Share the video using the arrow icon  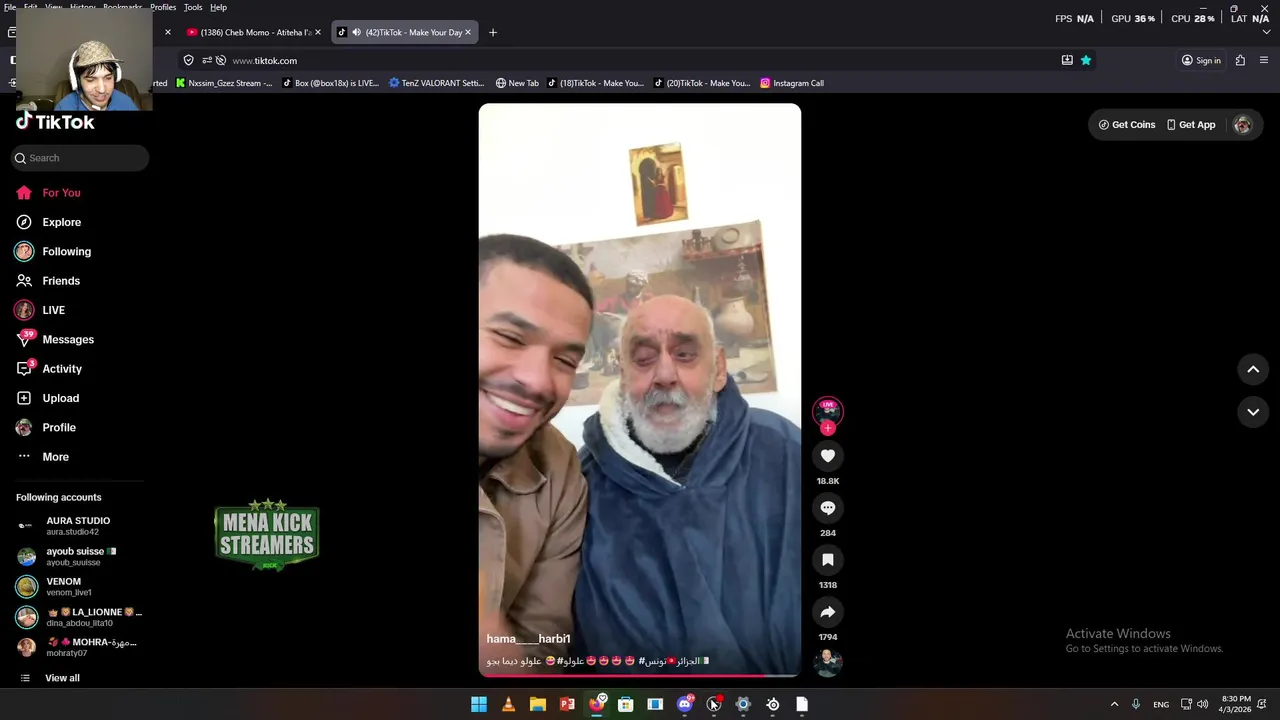pyautogui.click(x=828, y=612)
